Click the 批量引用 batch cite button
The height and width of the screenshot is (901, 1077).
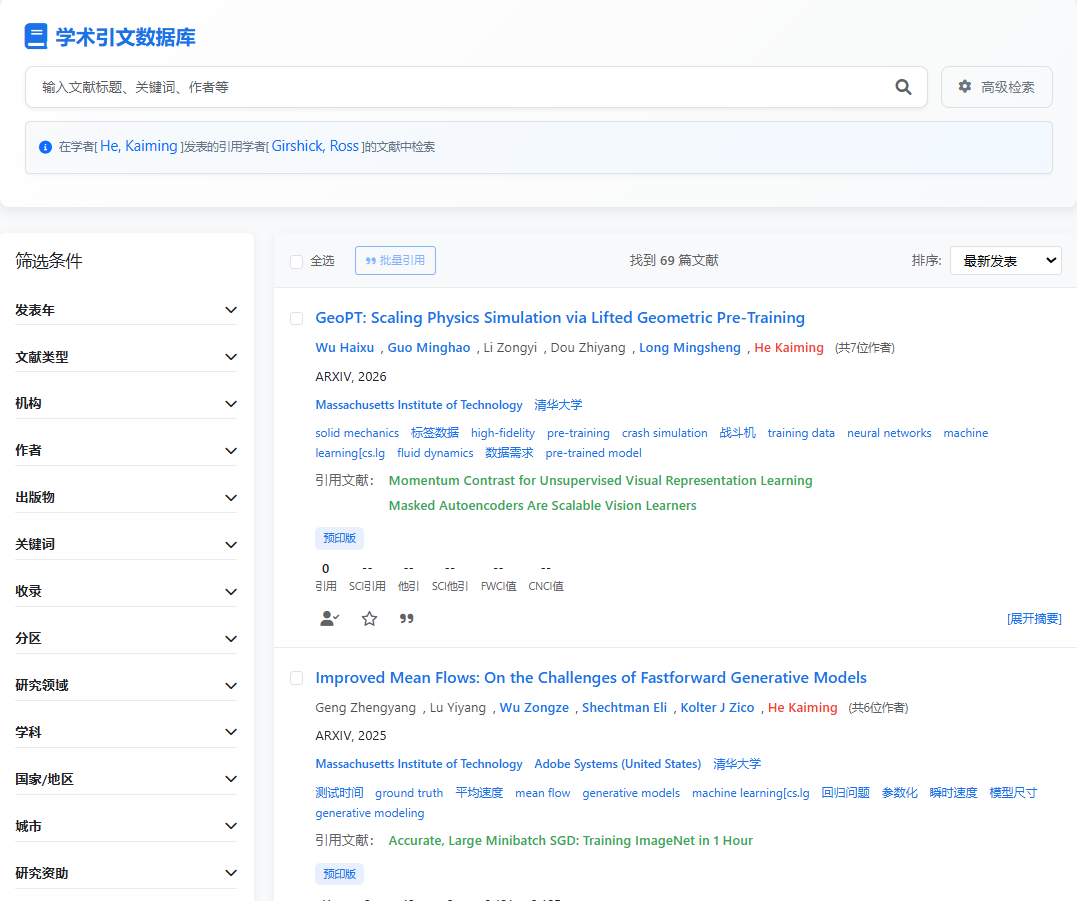pos(395,261)
